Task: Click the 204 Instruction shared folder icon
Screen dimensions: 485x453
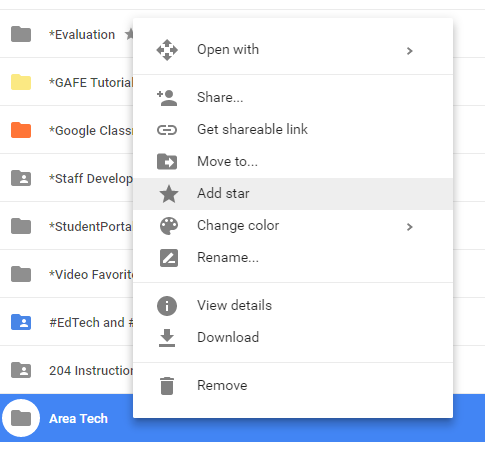Action: pos(21,370)
